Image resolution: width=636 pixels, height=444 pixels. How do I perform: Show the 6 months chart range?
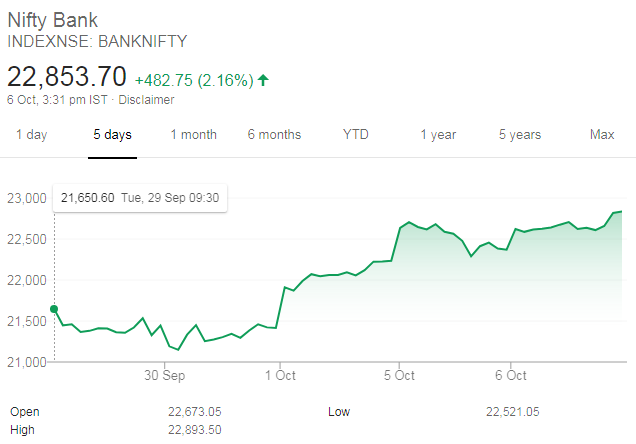(274, 134)
